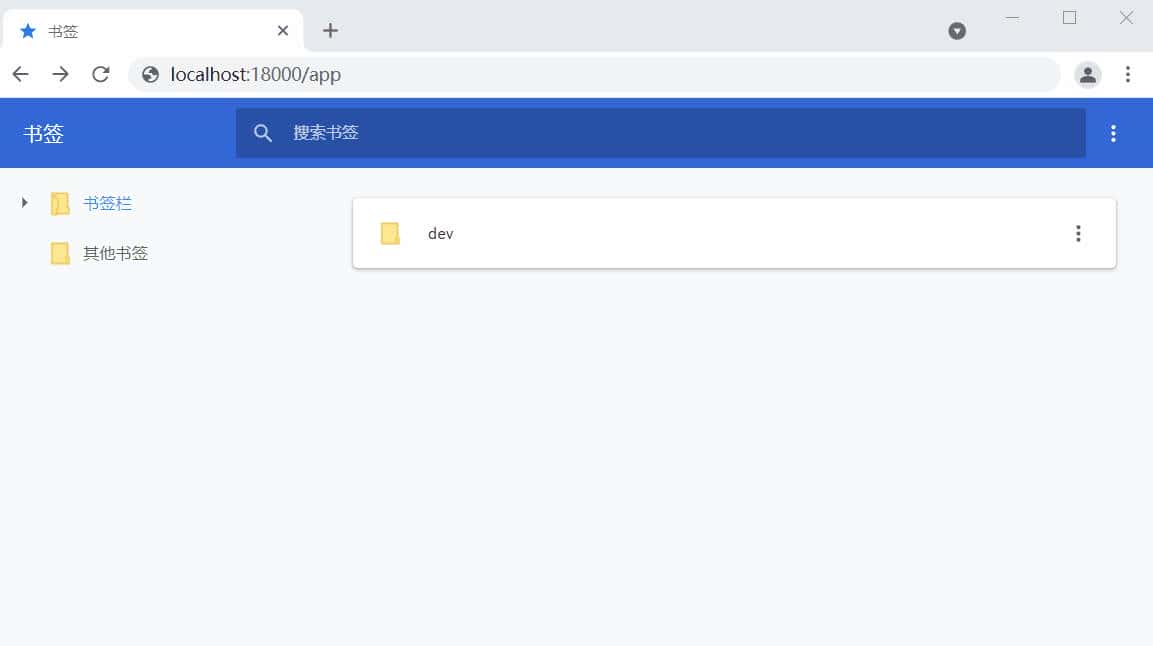Open the dev folder in the list
Image resolution: width=1153 pixels, height=646 pixels.
(440, 233)
